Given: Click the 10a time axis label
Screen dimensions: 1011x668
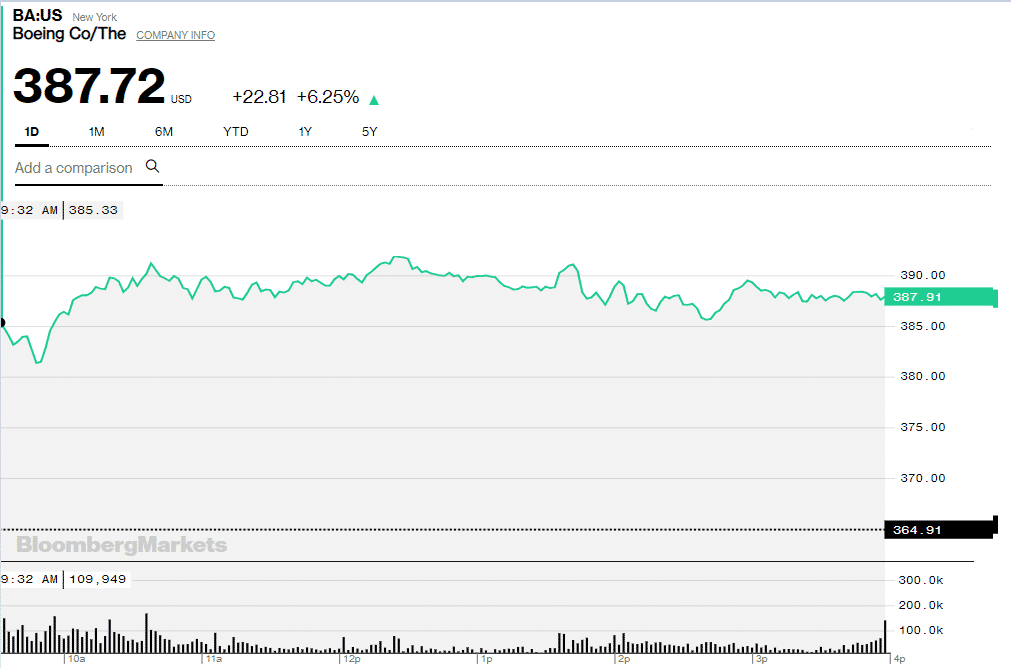Looking at the screenshot, I should (77, 659).
